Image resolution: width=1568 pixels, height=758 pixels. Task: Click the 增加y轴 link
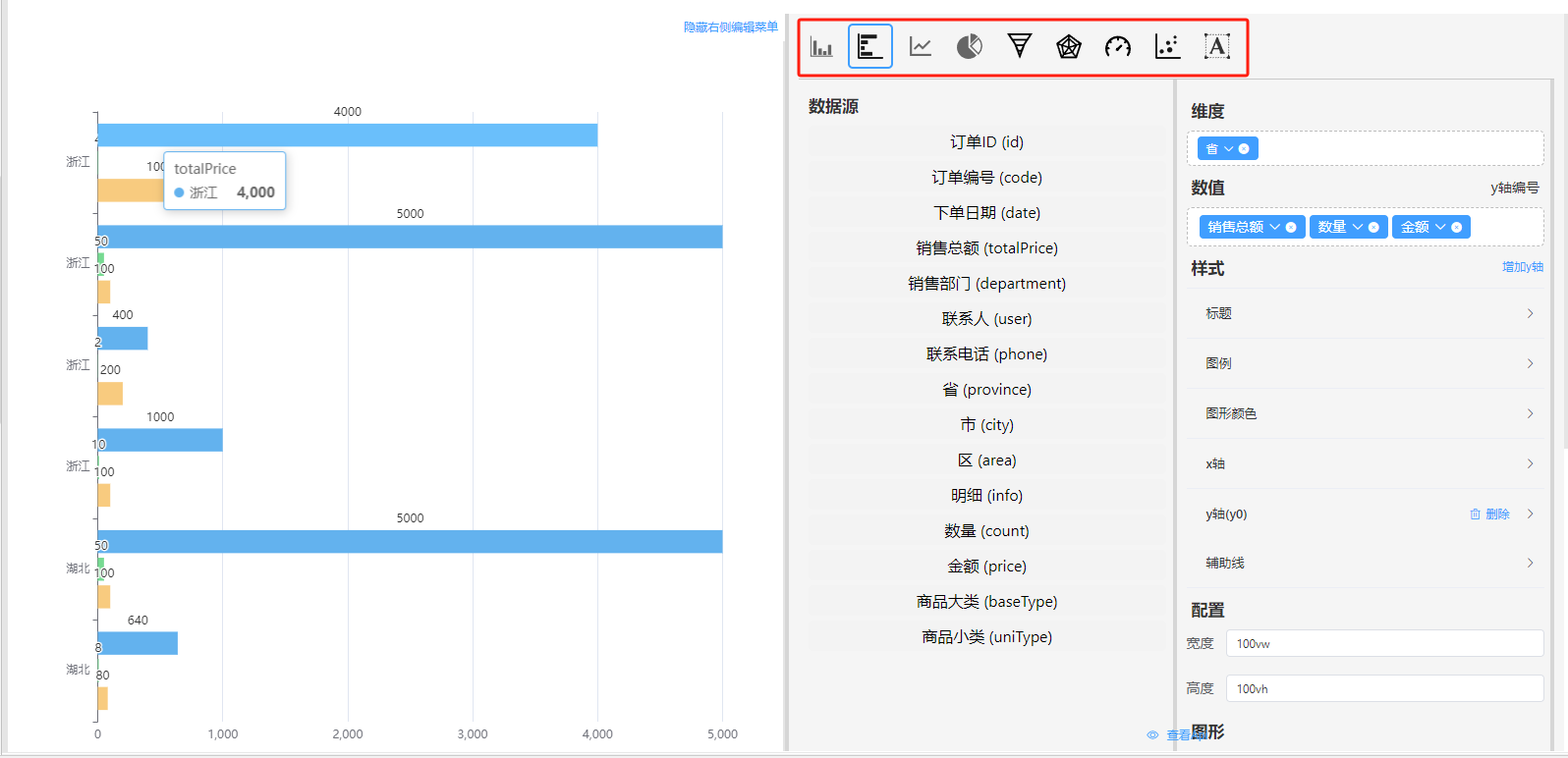(x=1522, y=267)
